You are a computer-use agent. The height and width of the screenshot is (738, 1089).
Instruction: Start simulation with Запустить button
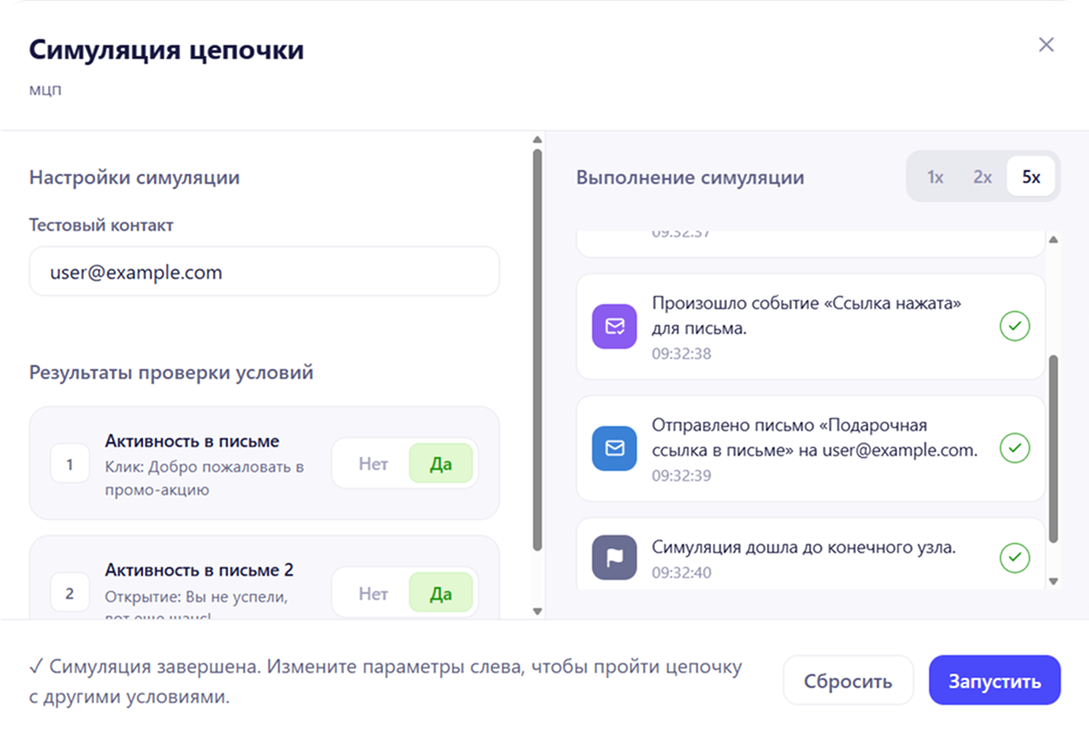995,681
